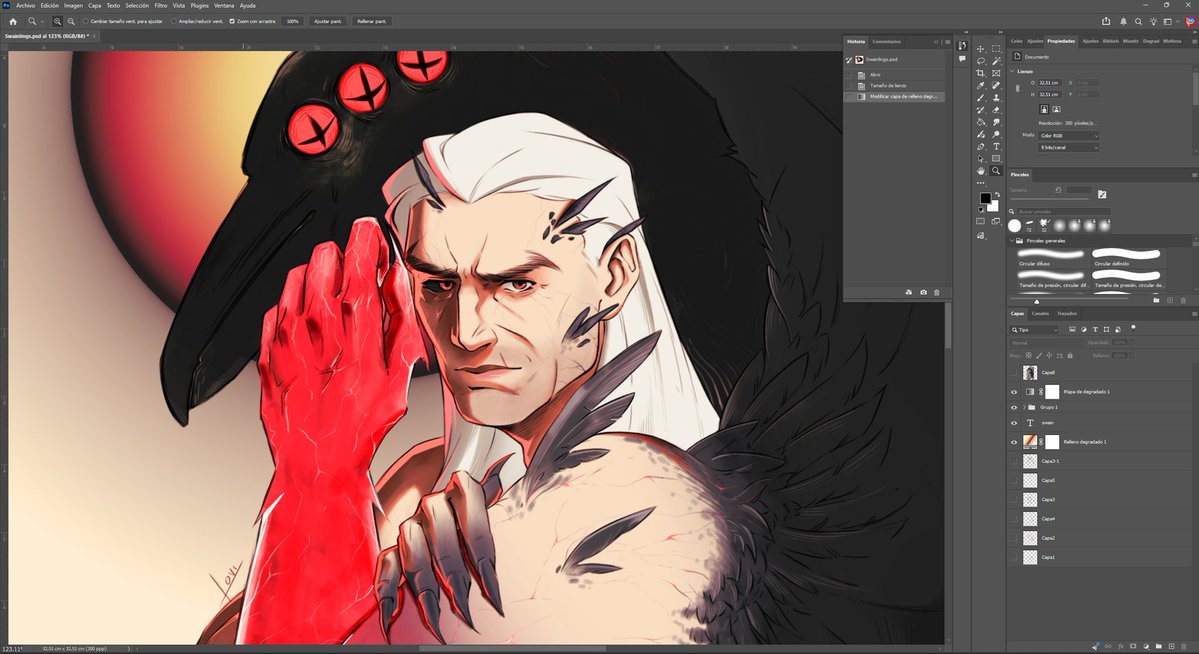The height and width of the screenshot is (654, 1199).
Task: Enable 'Cambiar tamaño vent. para ajustar' checkbox
Action: click(86, 21)
